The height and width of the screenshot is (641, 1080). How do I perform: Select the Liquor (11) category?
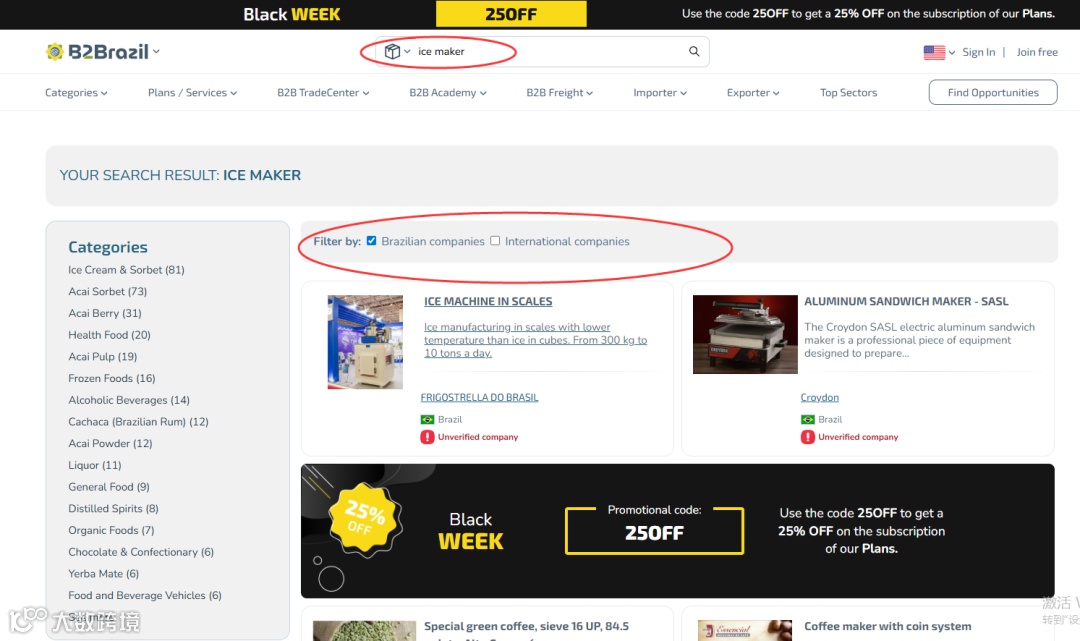click(94, 465)
